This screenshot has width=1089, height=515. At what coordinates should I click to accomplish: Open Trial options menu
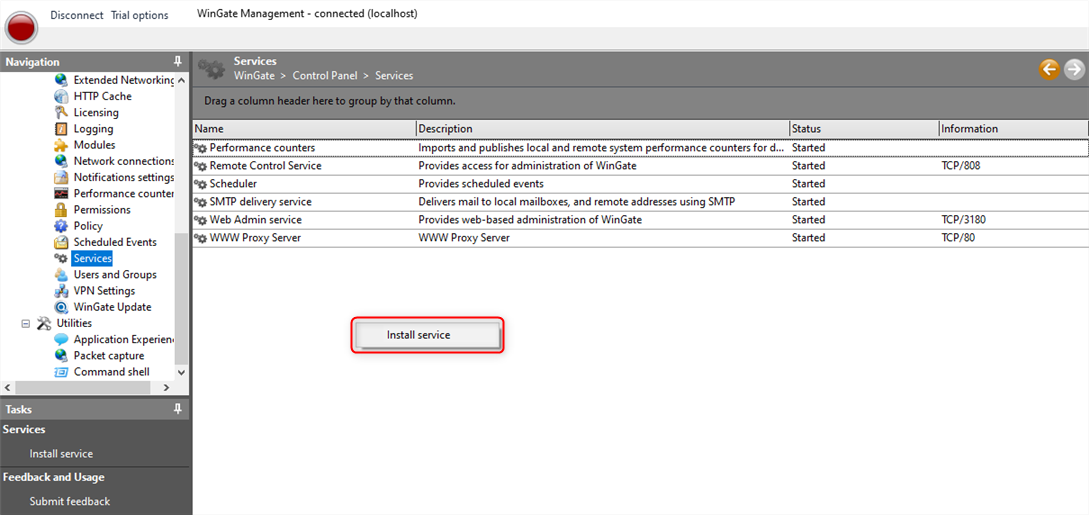140,15
